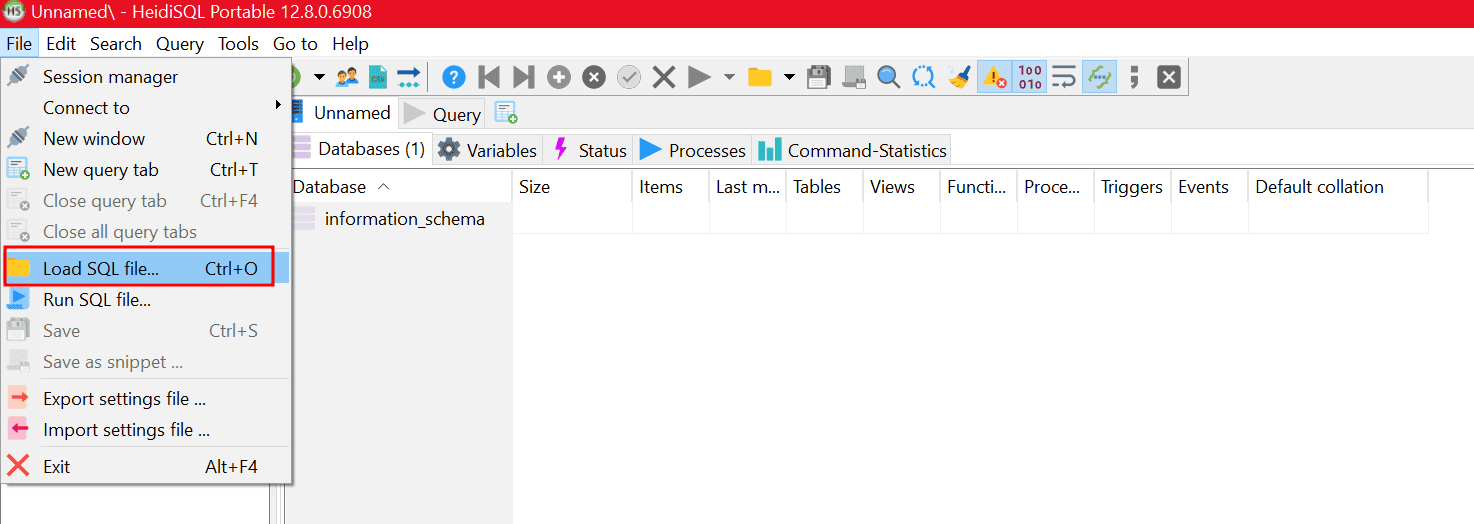The width and height of the screenshot is (1474, 524).
Task: Click the post changes checkmark icon
Action: pyautogui.click(x=629, y=77)
